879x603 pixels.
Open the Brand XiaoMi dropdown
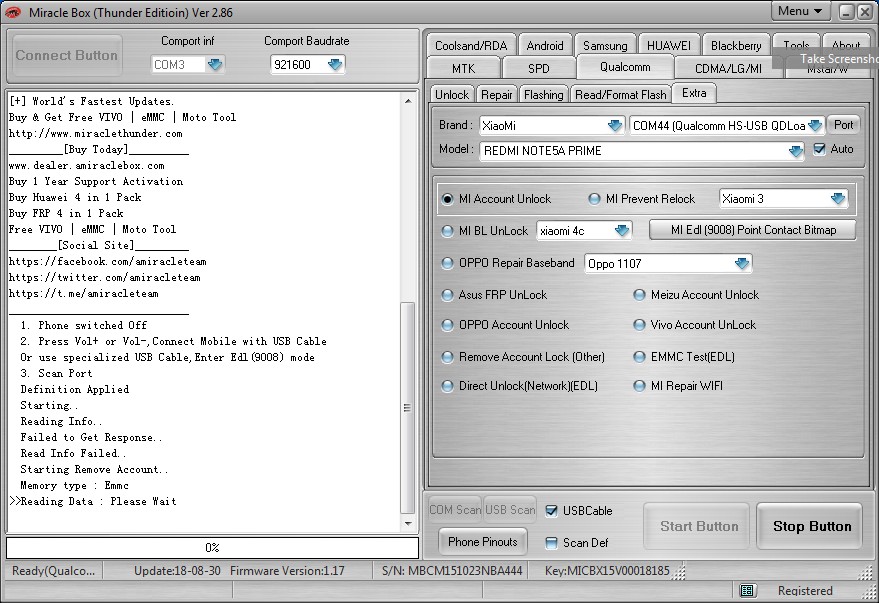[x=615, y=125]
